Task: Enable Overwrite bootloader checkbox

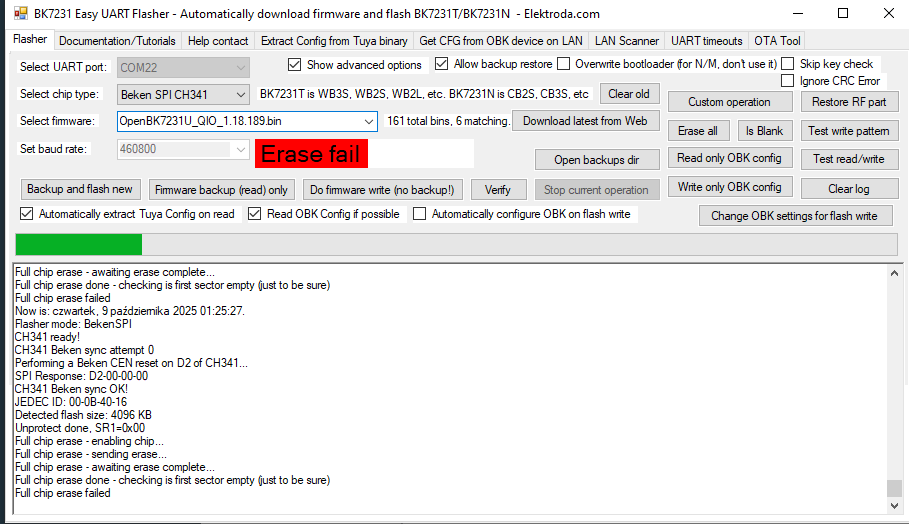Action: click(563, 64)
